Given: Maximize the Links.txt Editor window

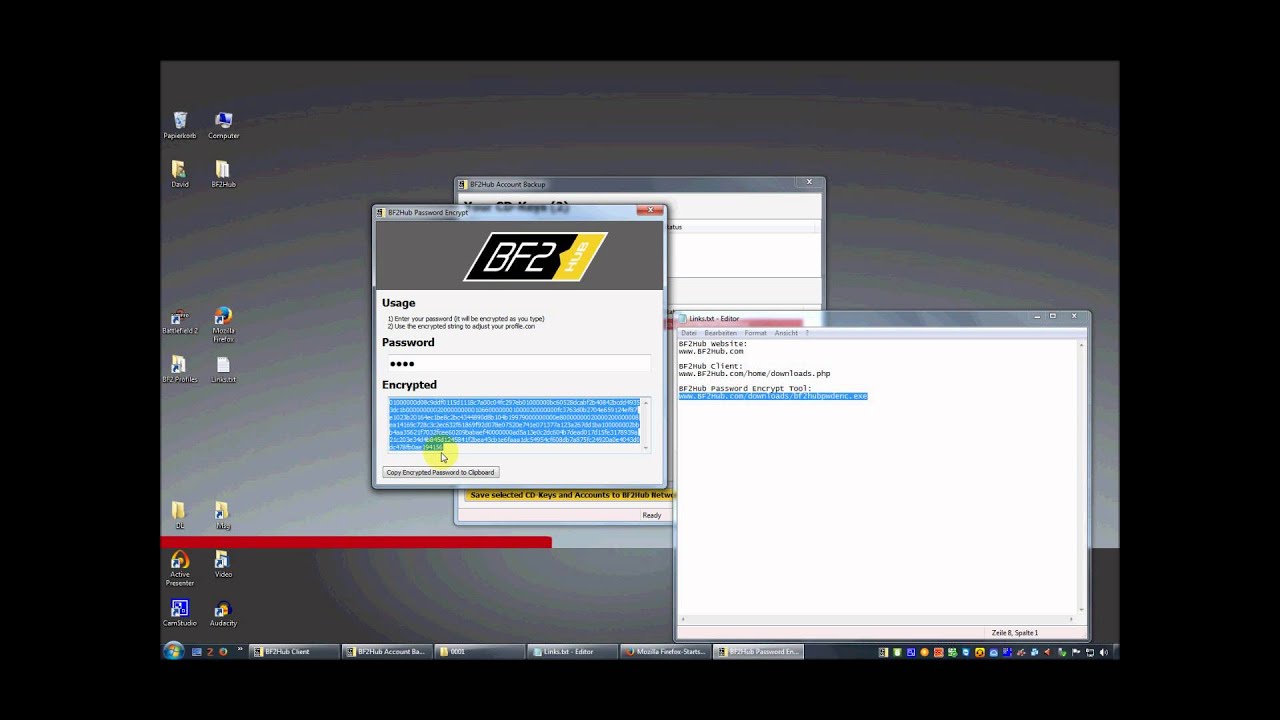Looking at the screenshot, I should pos(1053,317).
